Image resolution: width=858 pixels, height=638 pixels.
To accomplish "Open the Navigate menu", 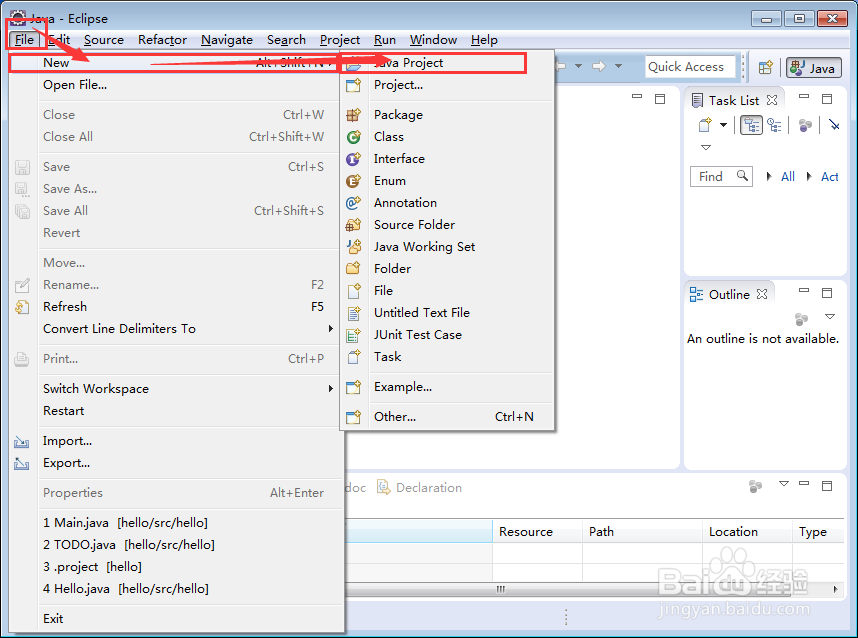I will coord(227,40).
